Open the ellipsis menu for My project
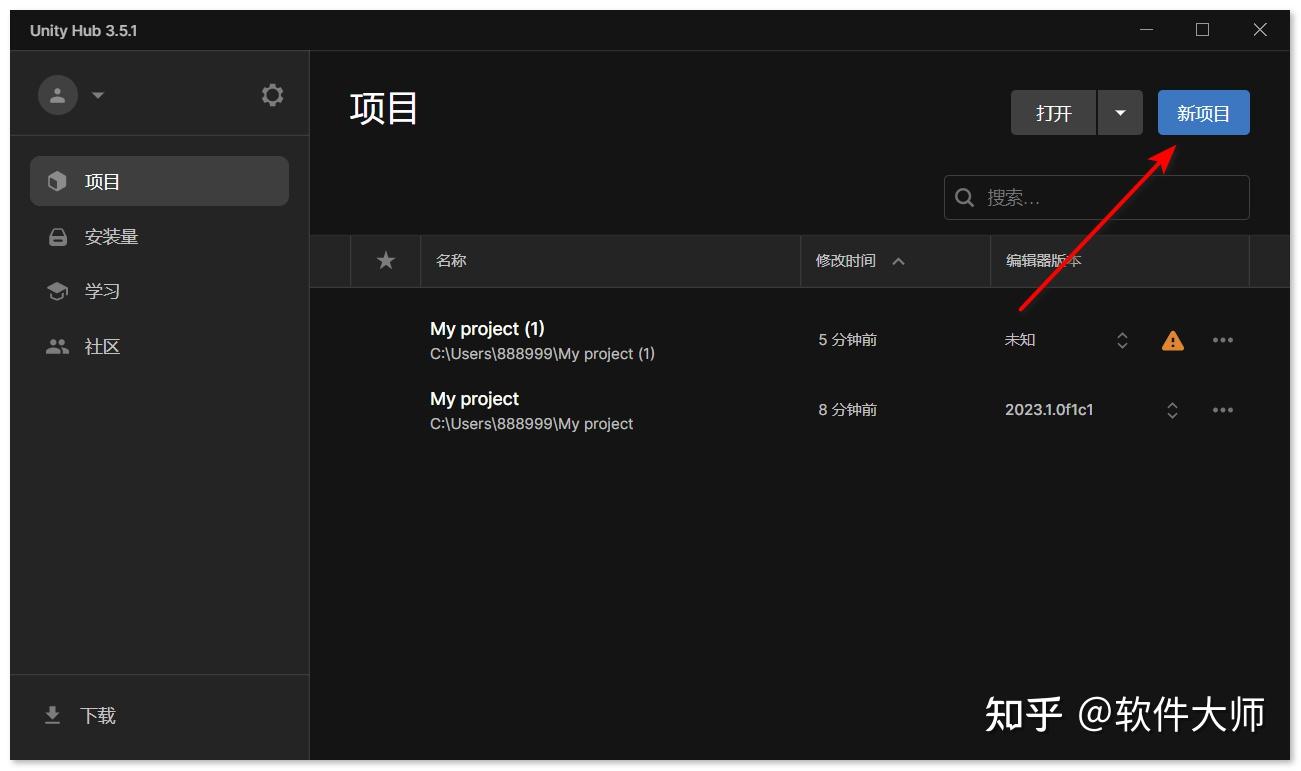This screenshot has height=771, width=1301. 1222,409
